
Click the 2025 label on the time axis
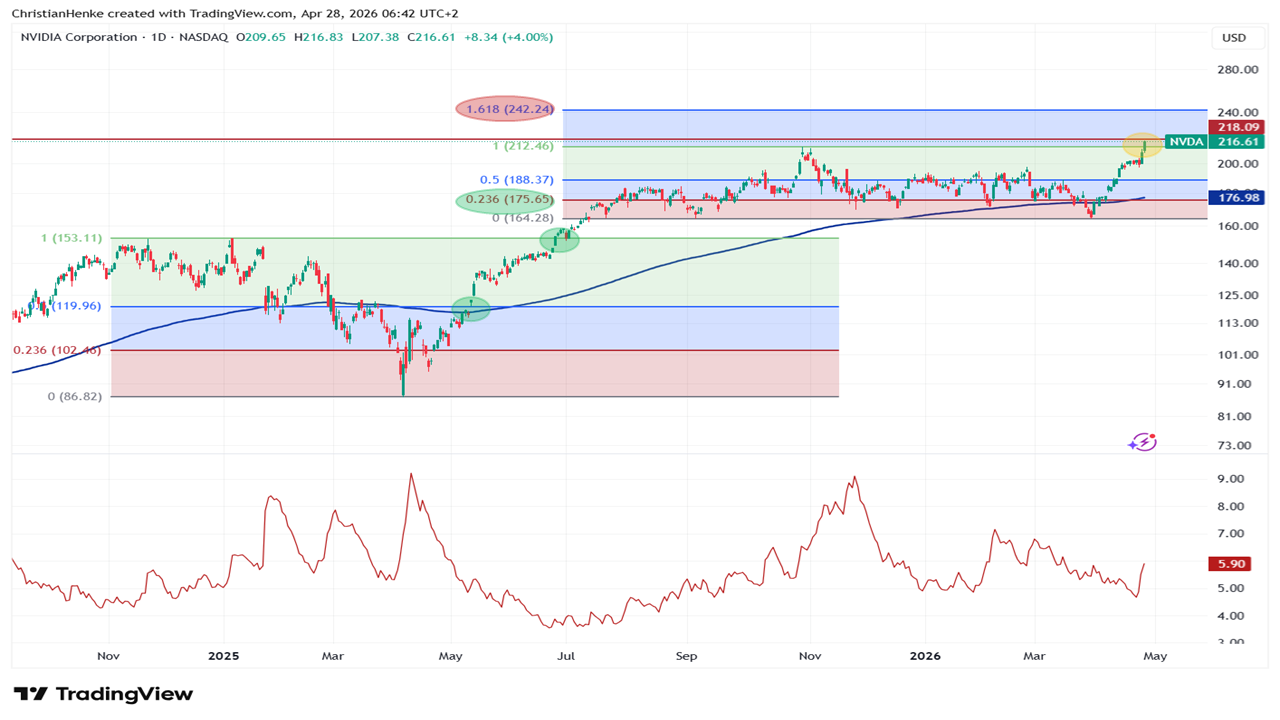pyautogui.click(x=223, y=657)
